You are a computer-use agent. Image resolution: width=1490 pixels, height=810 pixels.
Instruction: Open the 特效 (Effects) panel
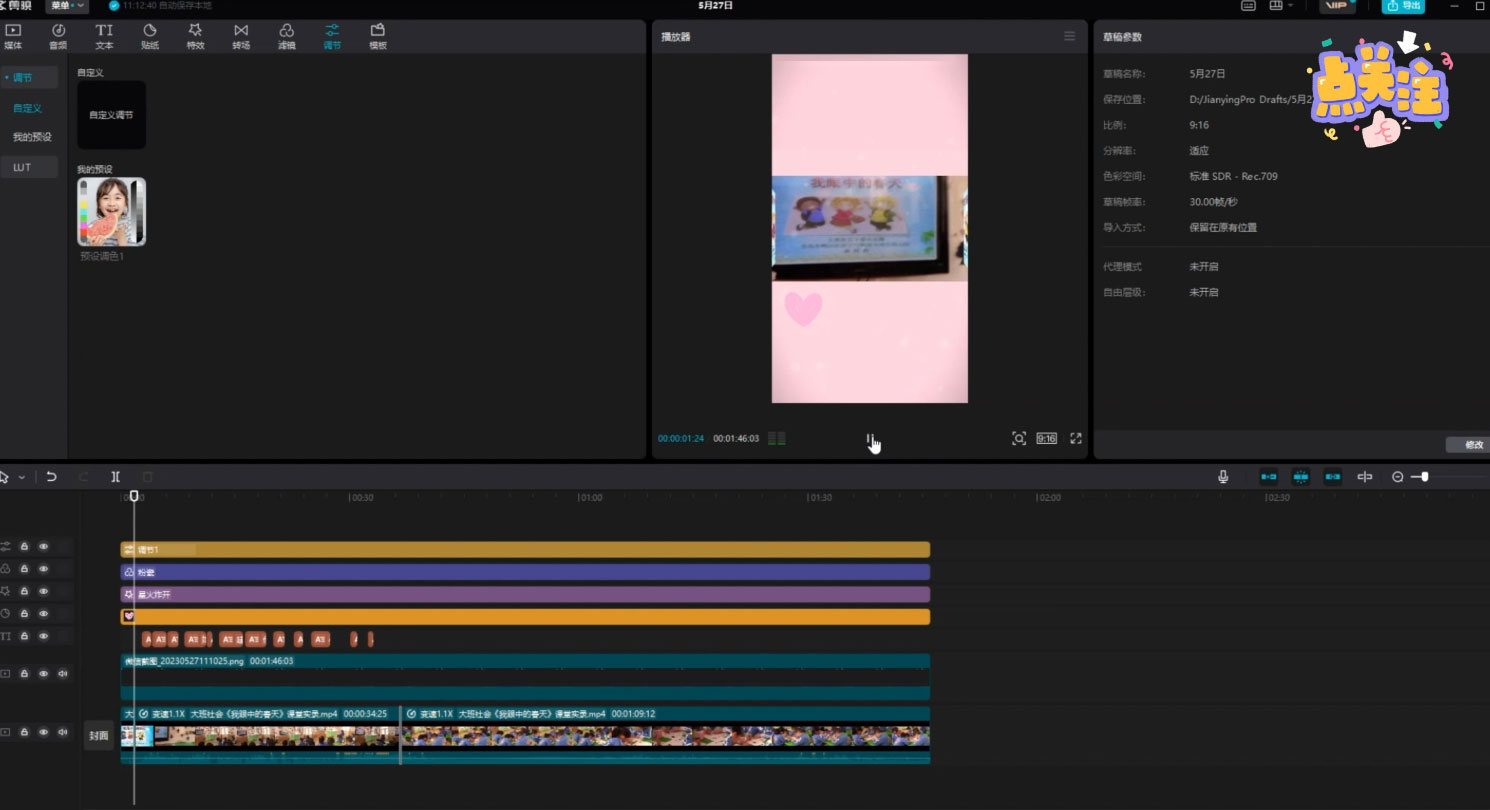pos(195,36)
